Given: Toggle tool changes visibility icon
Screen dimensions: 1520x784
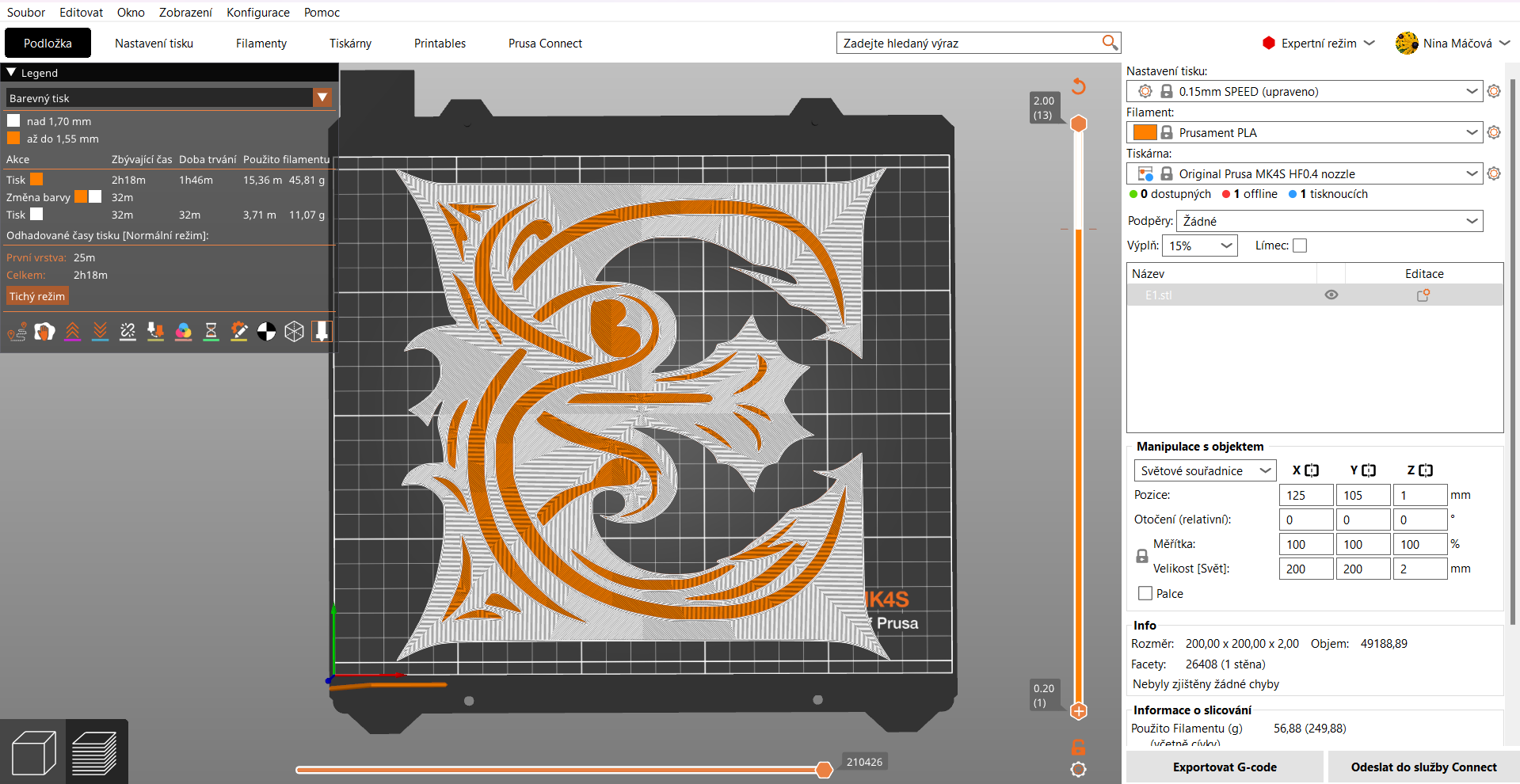Looking at the screenshot, I should [156, 332].
